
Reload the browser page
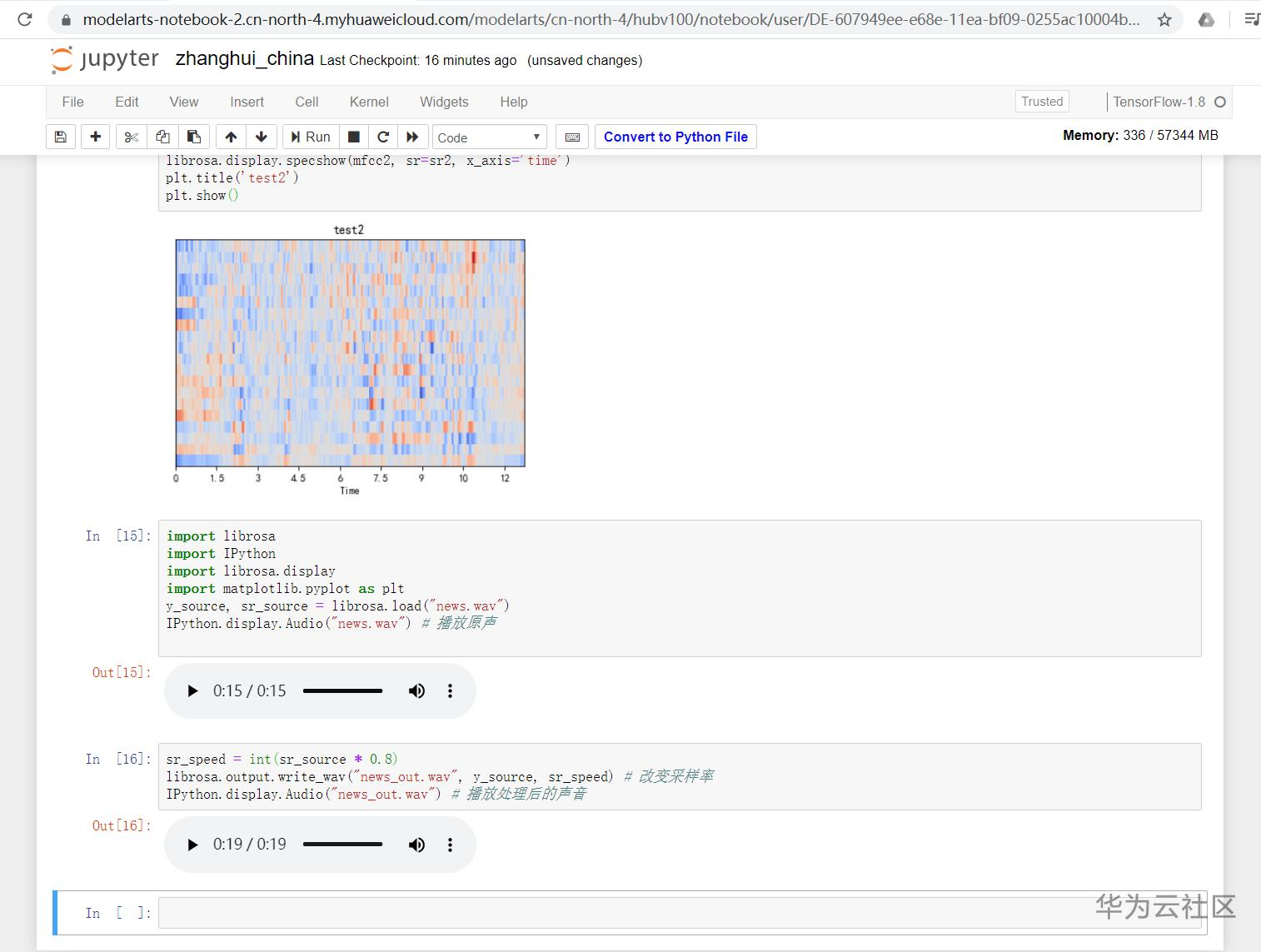pos(25,19)
